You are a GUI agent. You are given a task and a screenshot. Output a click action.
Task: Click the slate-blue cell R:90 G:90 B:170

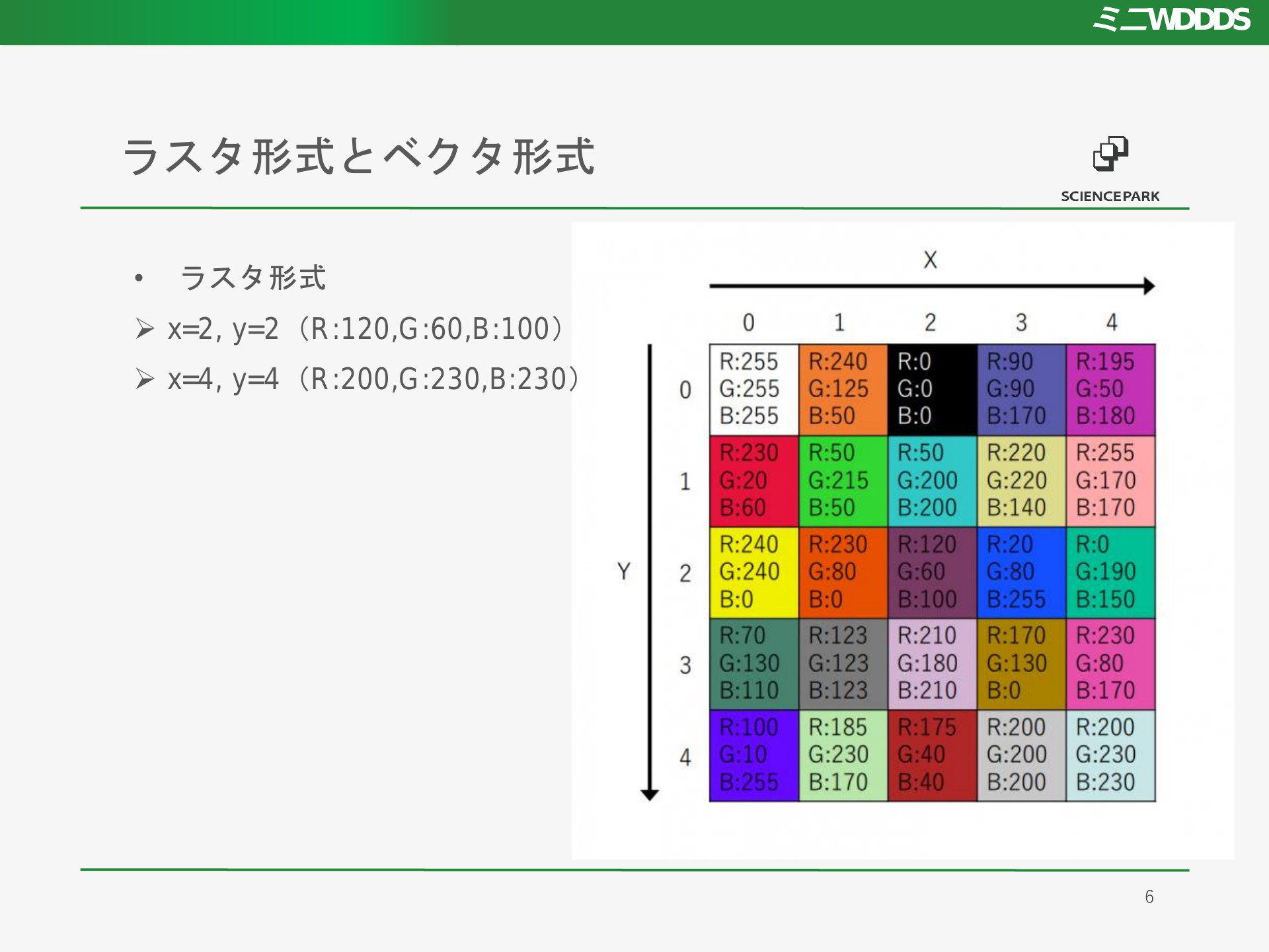1022,390
